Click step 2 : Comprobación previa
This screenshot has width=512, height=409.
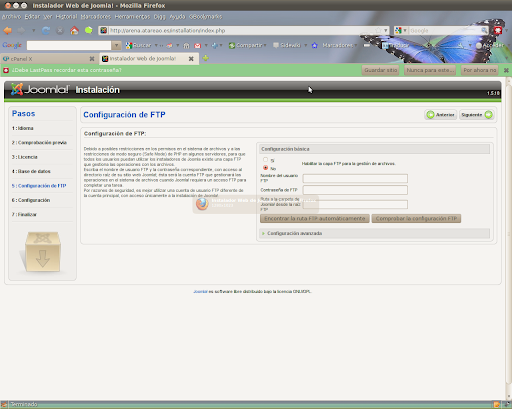(39, 143)
